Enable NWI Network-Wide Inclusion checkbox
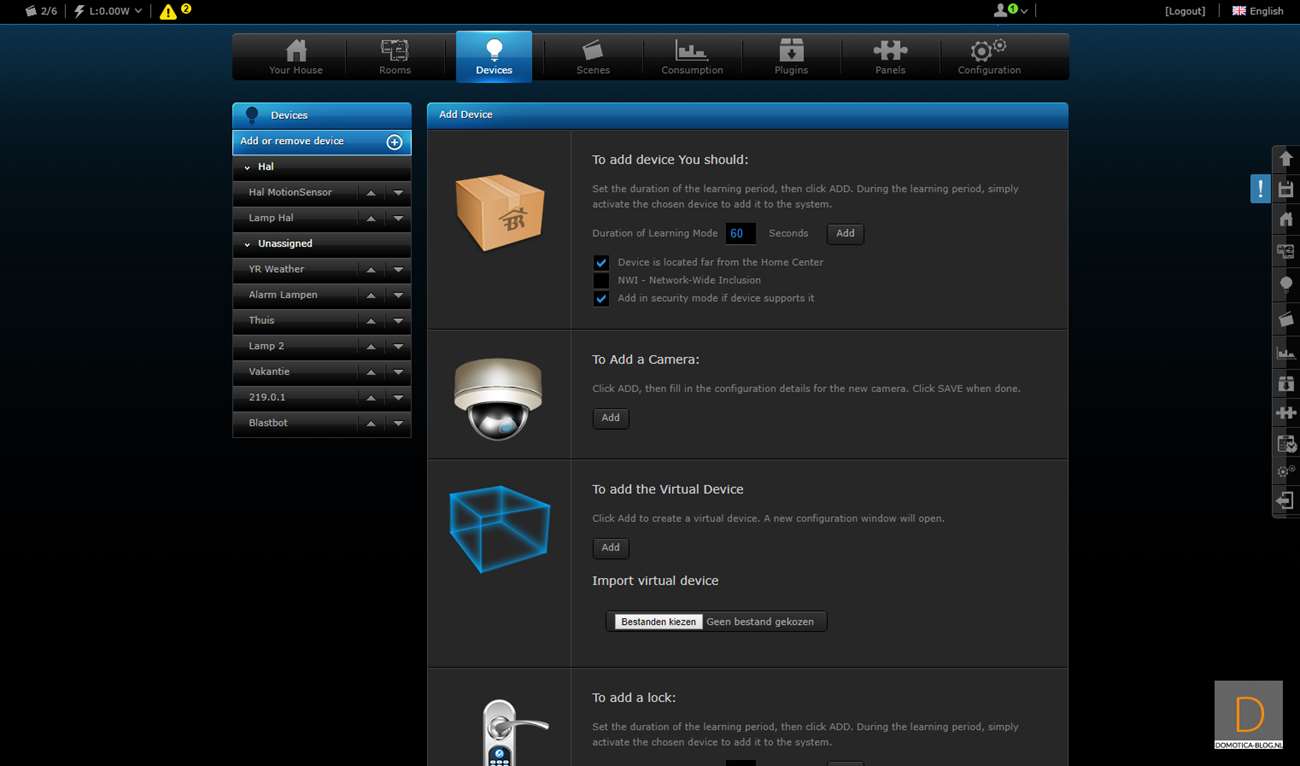 tap(601, 281)
